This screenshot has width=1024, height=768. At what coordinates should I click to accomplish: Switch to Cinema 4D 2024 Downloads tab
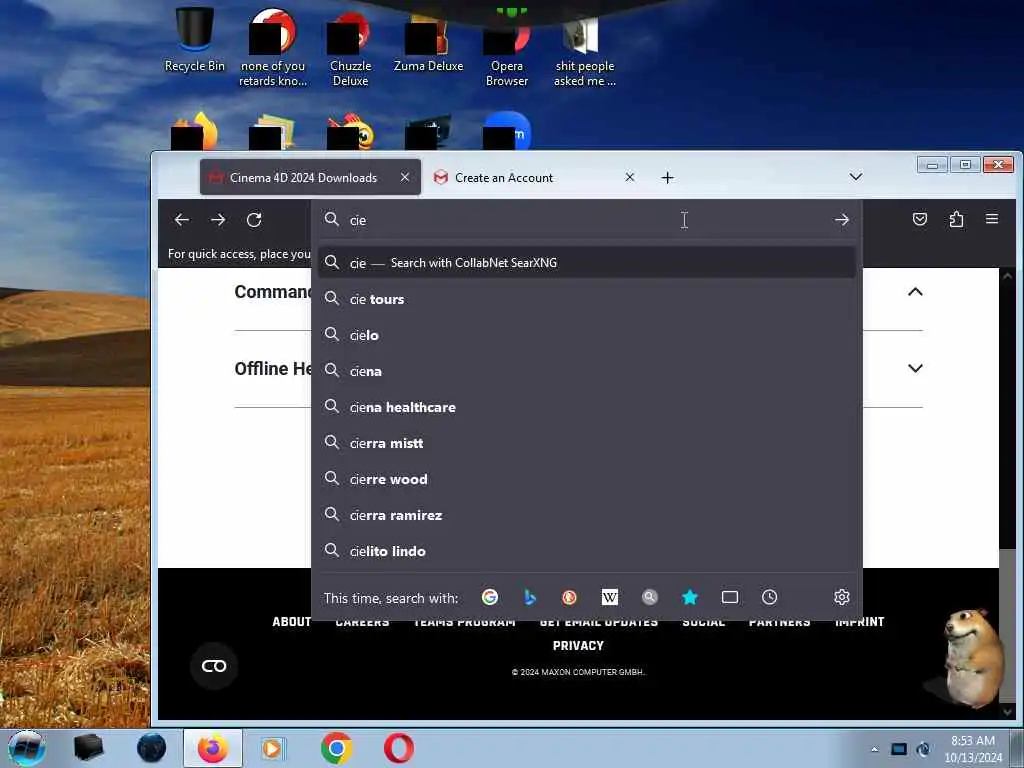coord(310,178)
